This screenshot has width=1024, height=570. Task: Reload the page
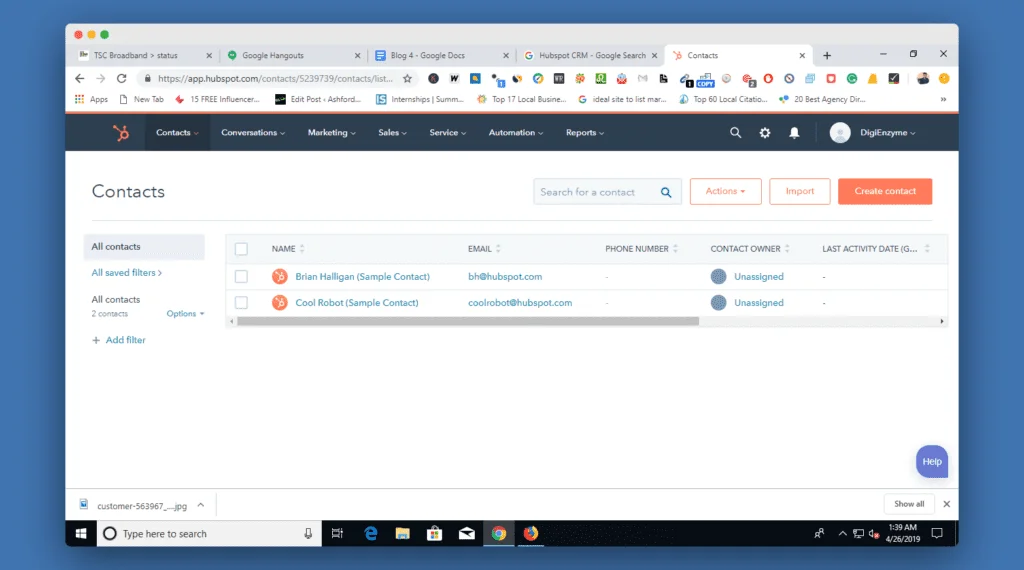(x=121, y=78)
